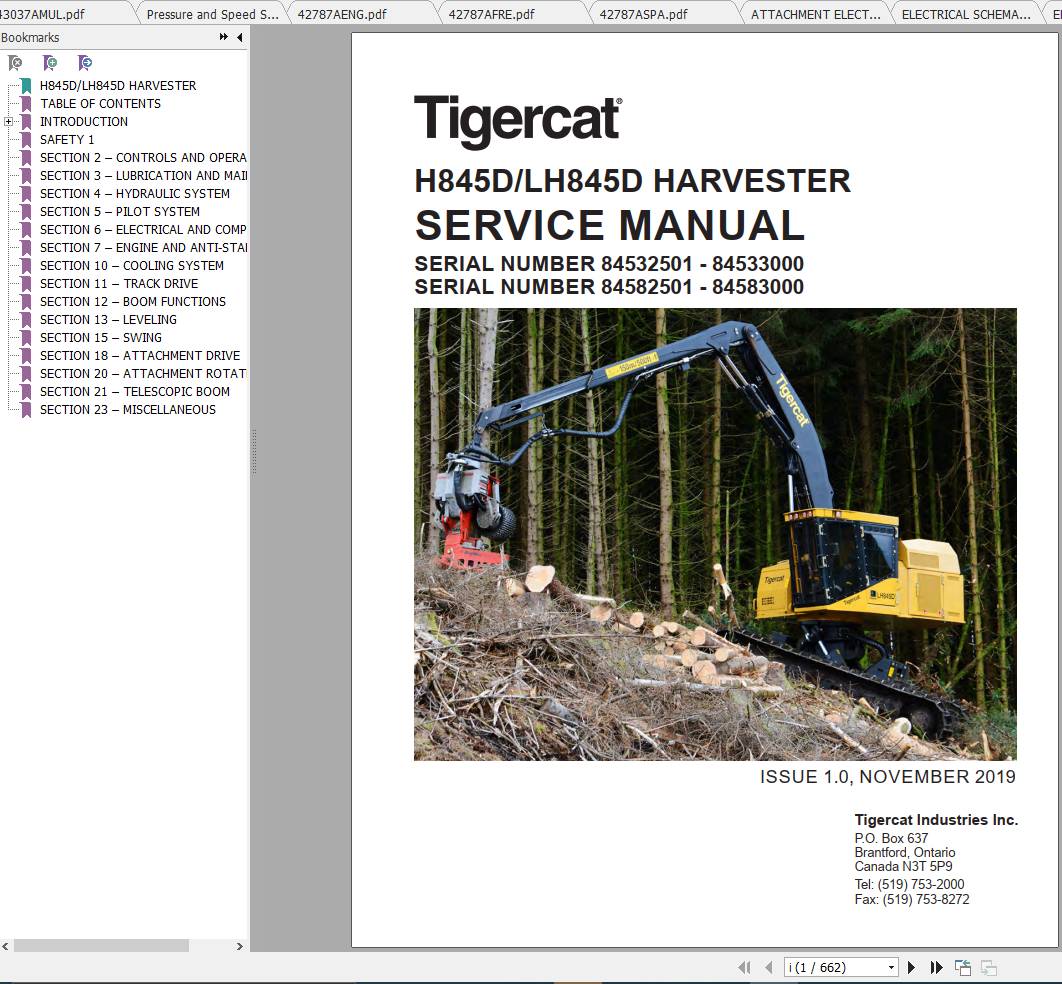This screenshot has width=1062, height=984.
Task: Expand the INTRODUCTION bookmark
Action: (x=10, y=121)
